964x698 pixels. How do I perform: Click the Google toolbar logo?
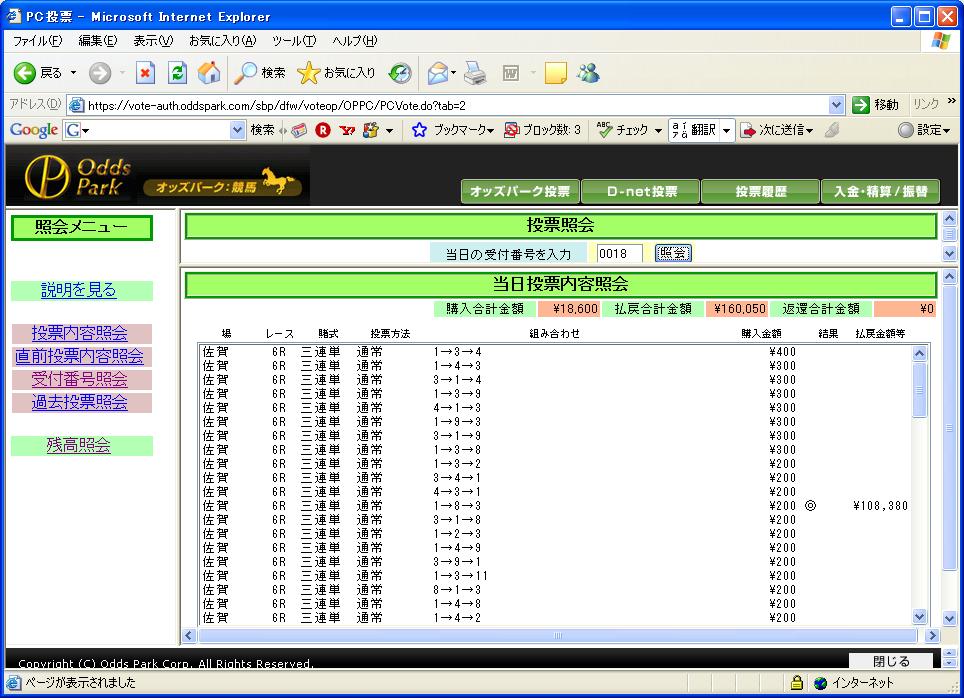34,130
